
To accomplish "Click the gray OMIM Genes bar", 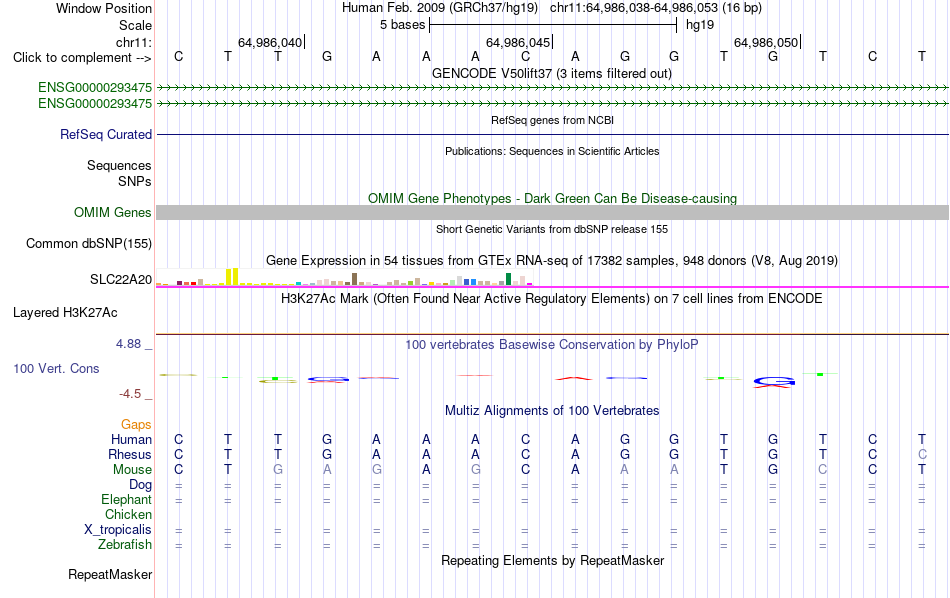I will pos(552,212).
